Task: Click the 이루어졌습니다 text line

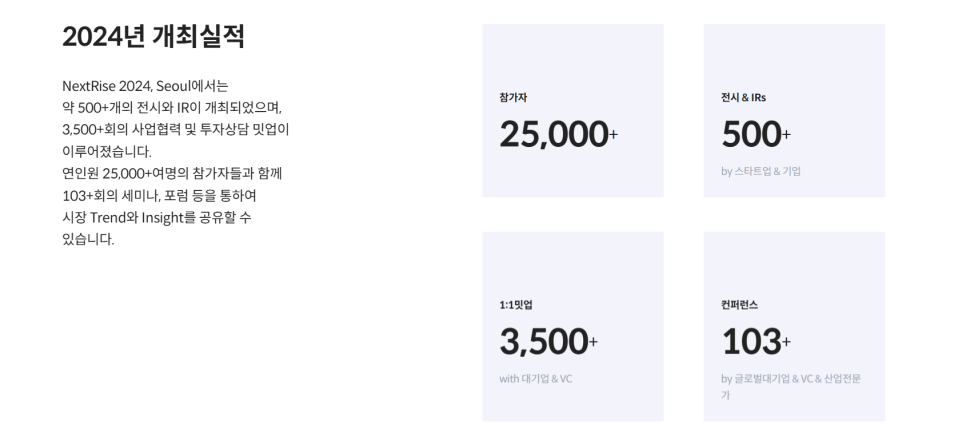Action: click(x=107, y=152)
